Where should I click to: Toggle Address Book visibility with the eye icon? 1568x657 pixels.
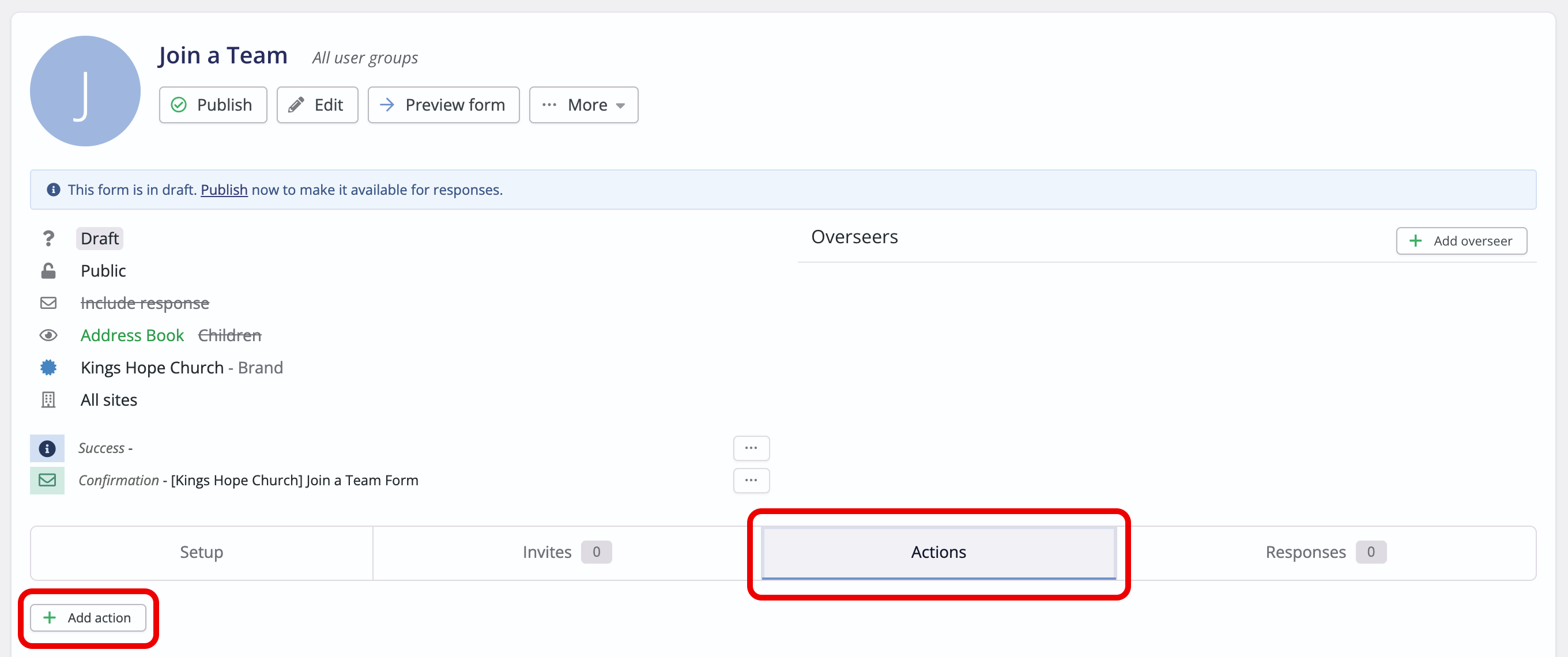[x=48, y=335]
